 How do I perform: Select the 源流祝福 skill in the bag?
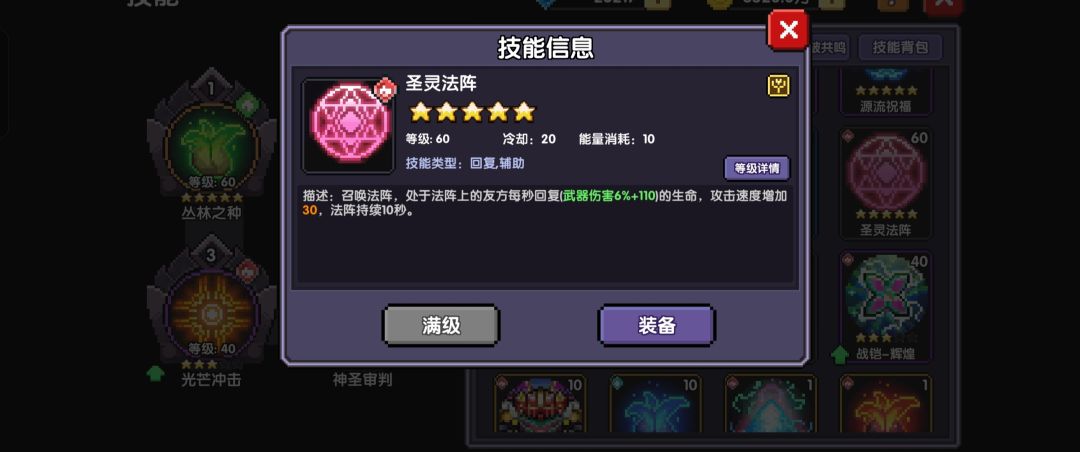coord(886,91)
